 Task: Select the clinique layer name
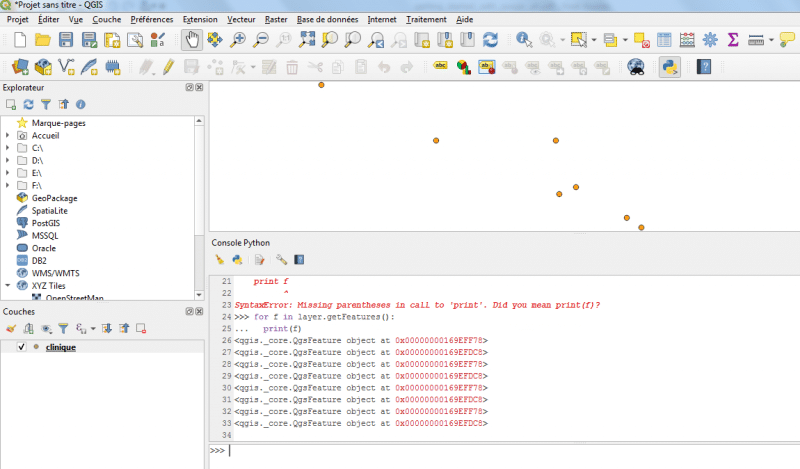pos(61,347)
